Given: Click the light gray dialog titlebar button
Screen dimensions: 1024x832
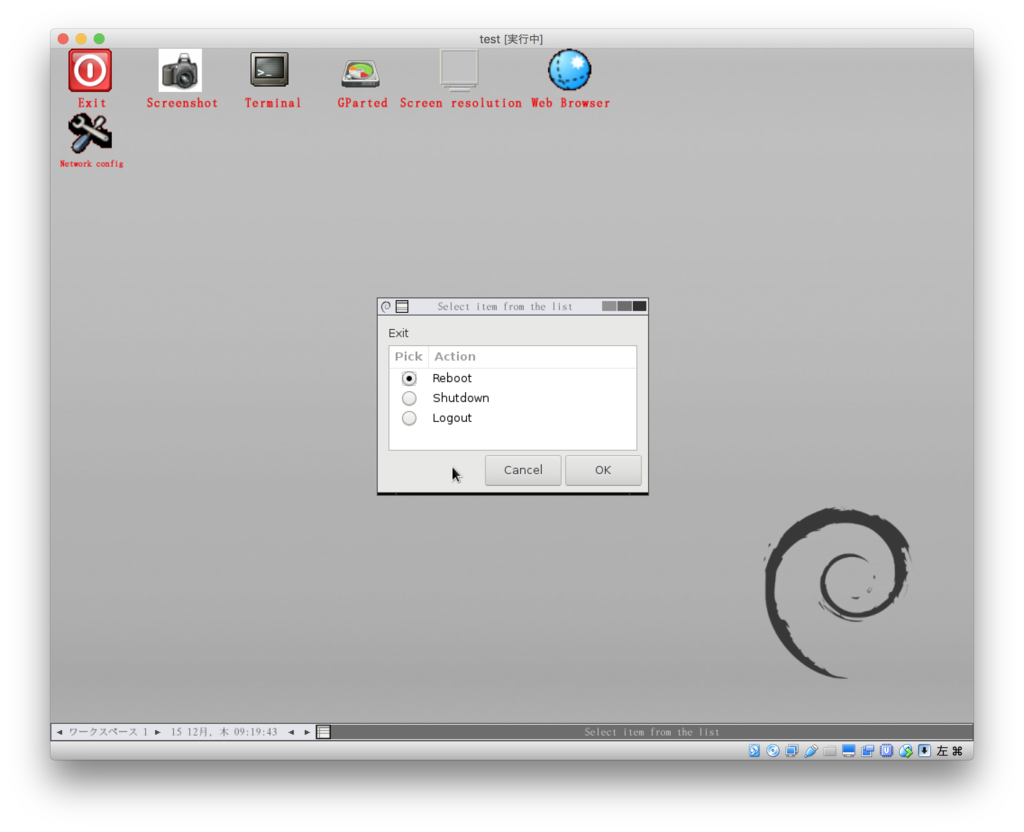Looking at the screenshot, I should click(609, 306).
